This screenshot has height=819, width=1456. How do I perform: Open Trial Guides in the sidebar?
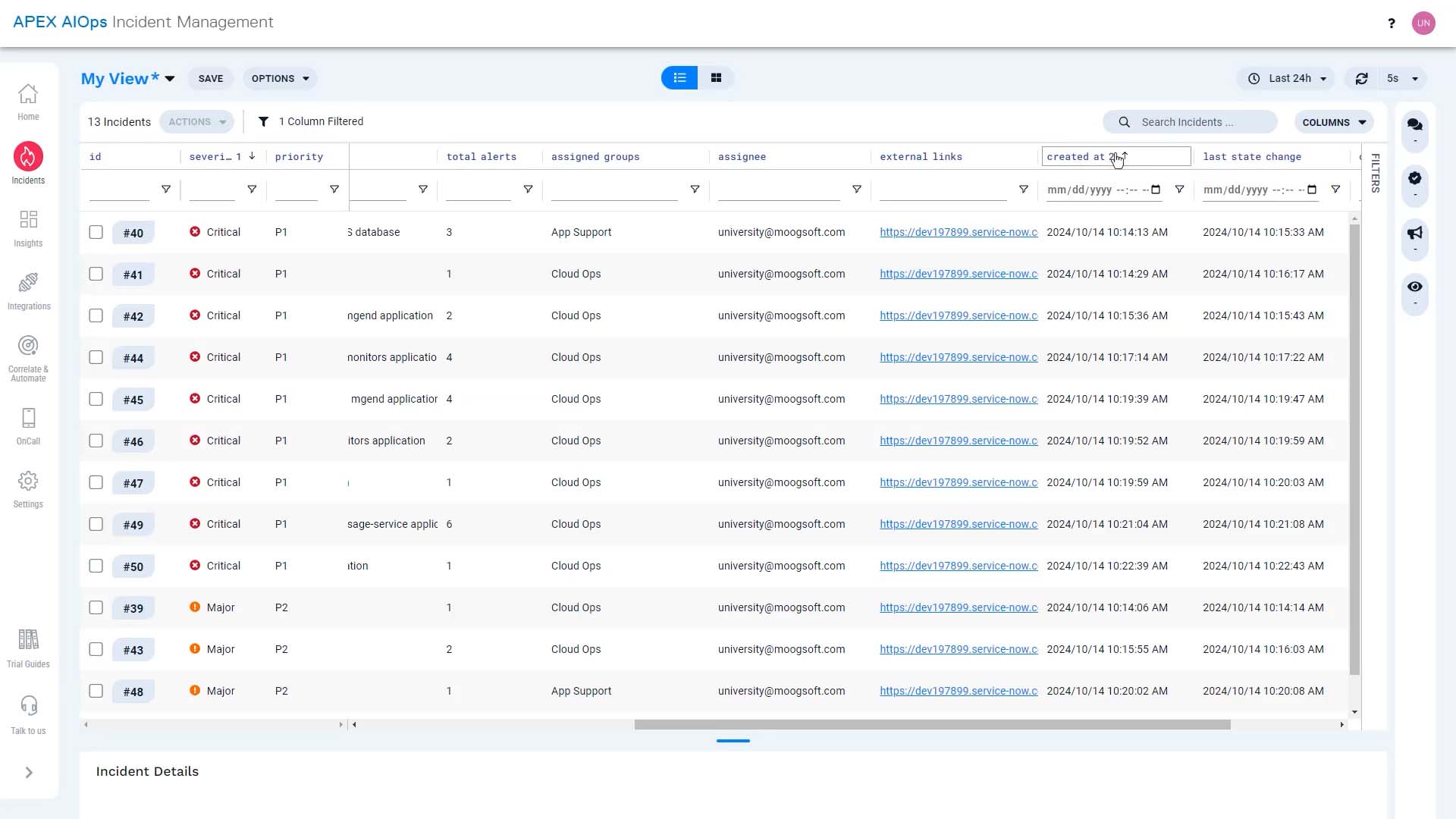pos(28,648)
